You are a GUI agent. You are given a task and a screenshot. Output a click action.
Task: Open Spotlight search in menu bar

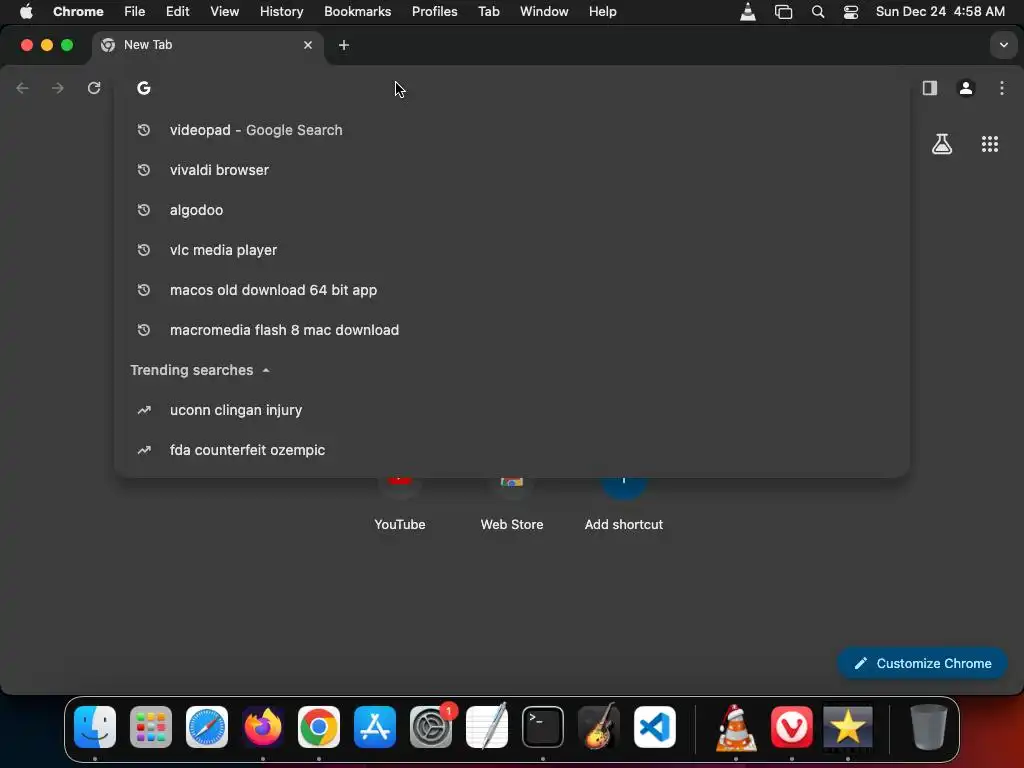(818, 11)
